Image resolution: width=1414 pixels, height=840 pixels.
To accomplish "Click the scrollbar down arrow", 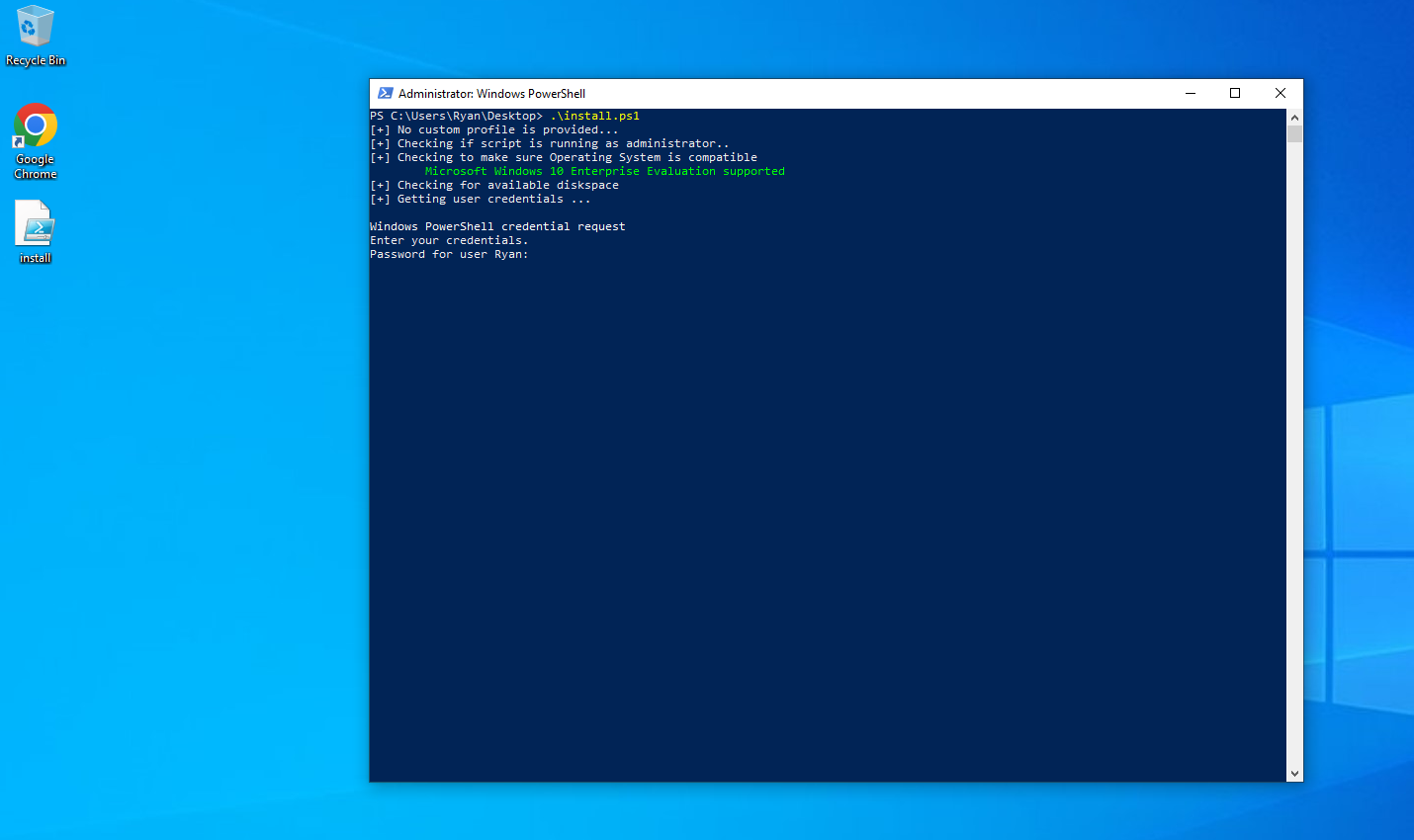I will click(1294, 774).
